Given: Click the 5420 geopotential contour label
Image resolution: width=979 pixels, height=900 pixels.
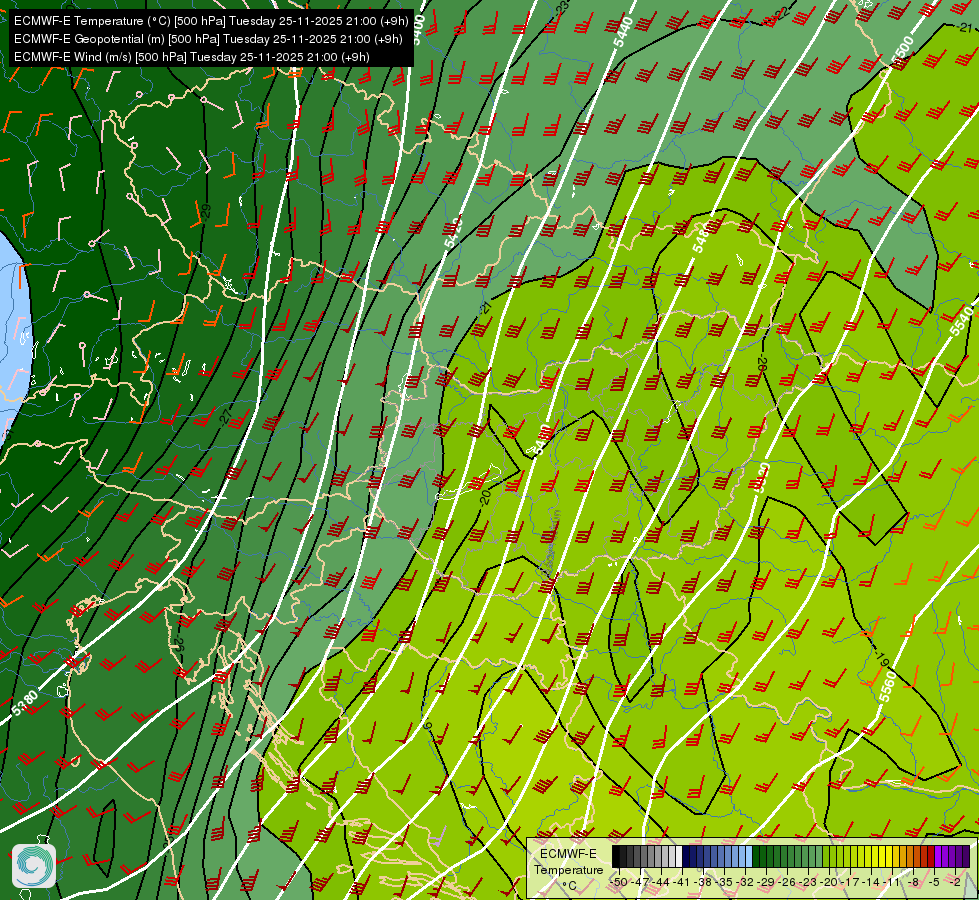Looking at the screenshot, I should point(453,232).
